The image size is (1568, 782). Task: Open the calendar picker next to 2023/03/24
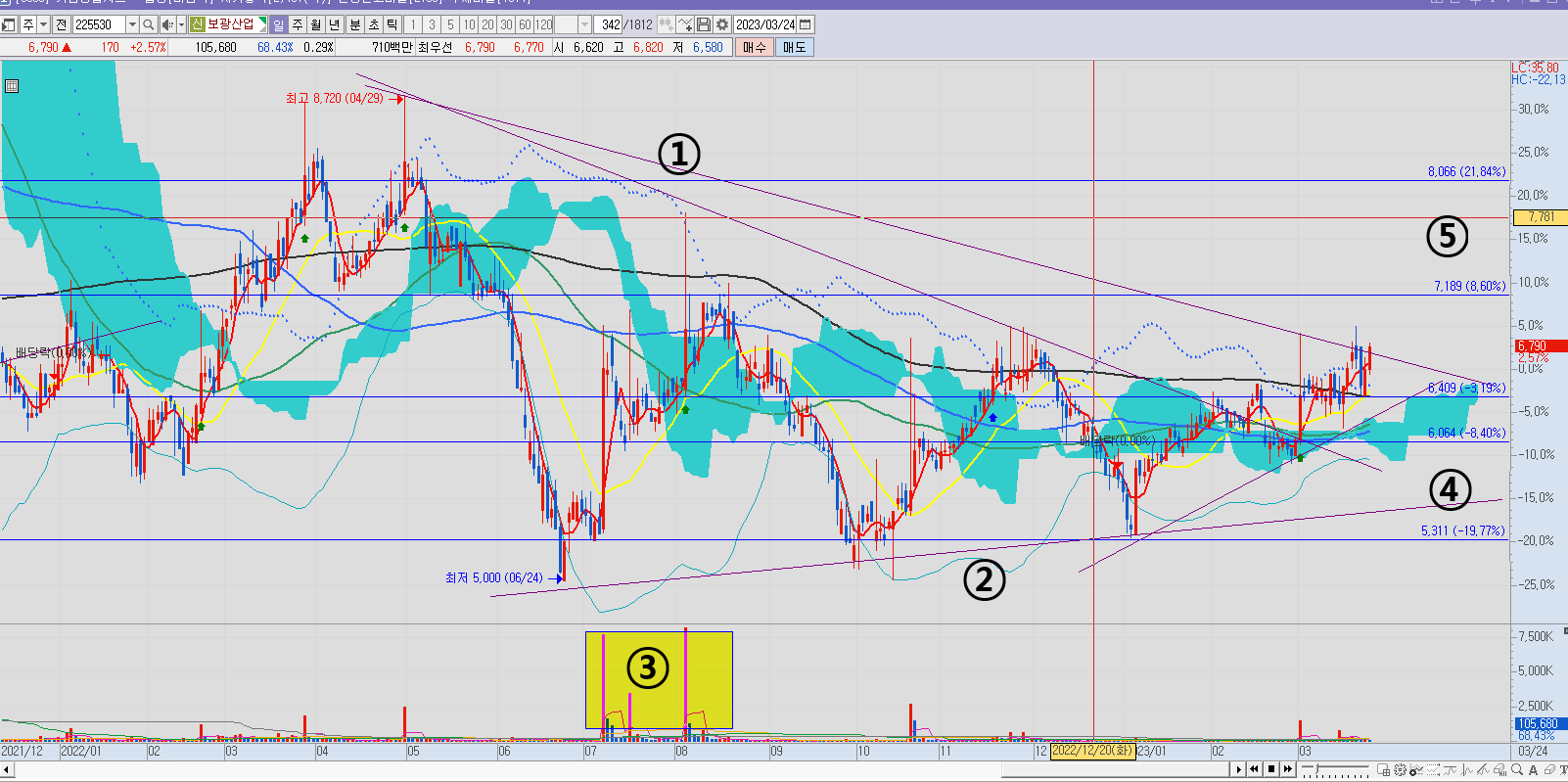(x=806, y=24)
